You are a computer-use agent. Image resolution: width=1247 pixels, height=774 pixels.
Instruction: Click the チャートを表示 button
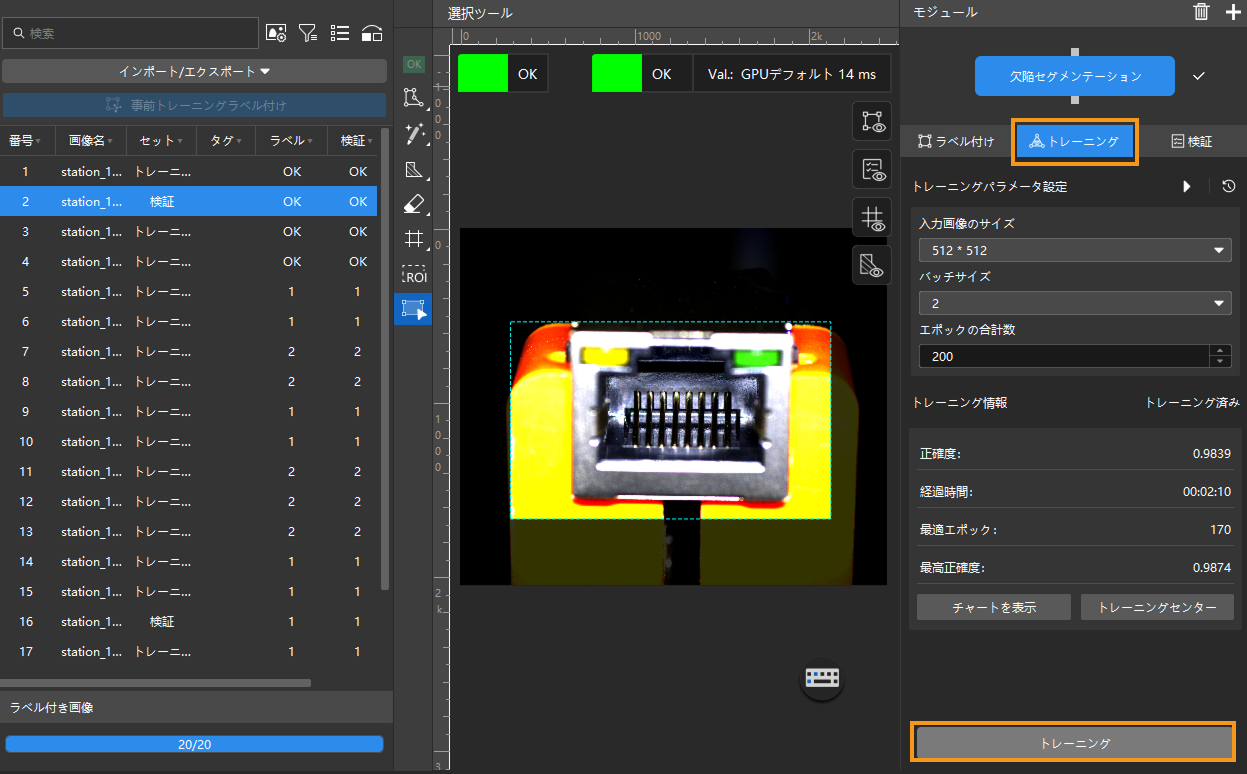tap(993, 607)
